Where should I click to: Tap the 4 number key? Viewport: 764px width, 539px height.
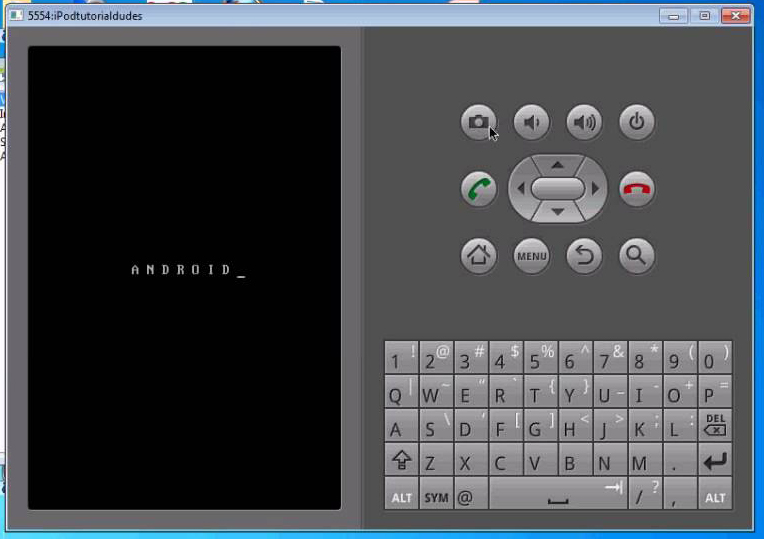(x=506, y=357)
